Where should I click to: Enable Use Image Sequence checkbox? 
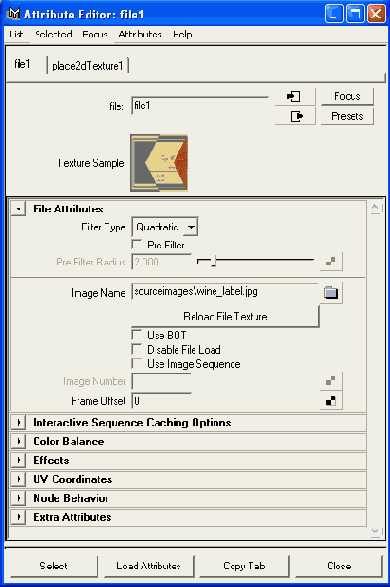[x=137, y=364]
